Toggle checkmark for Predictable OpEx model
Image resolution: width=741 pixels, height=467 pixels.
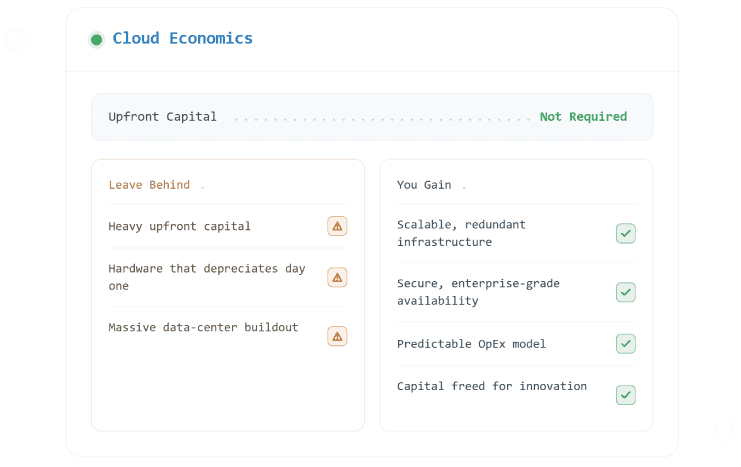coord(626,344)
